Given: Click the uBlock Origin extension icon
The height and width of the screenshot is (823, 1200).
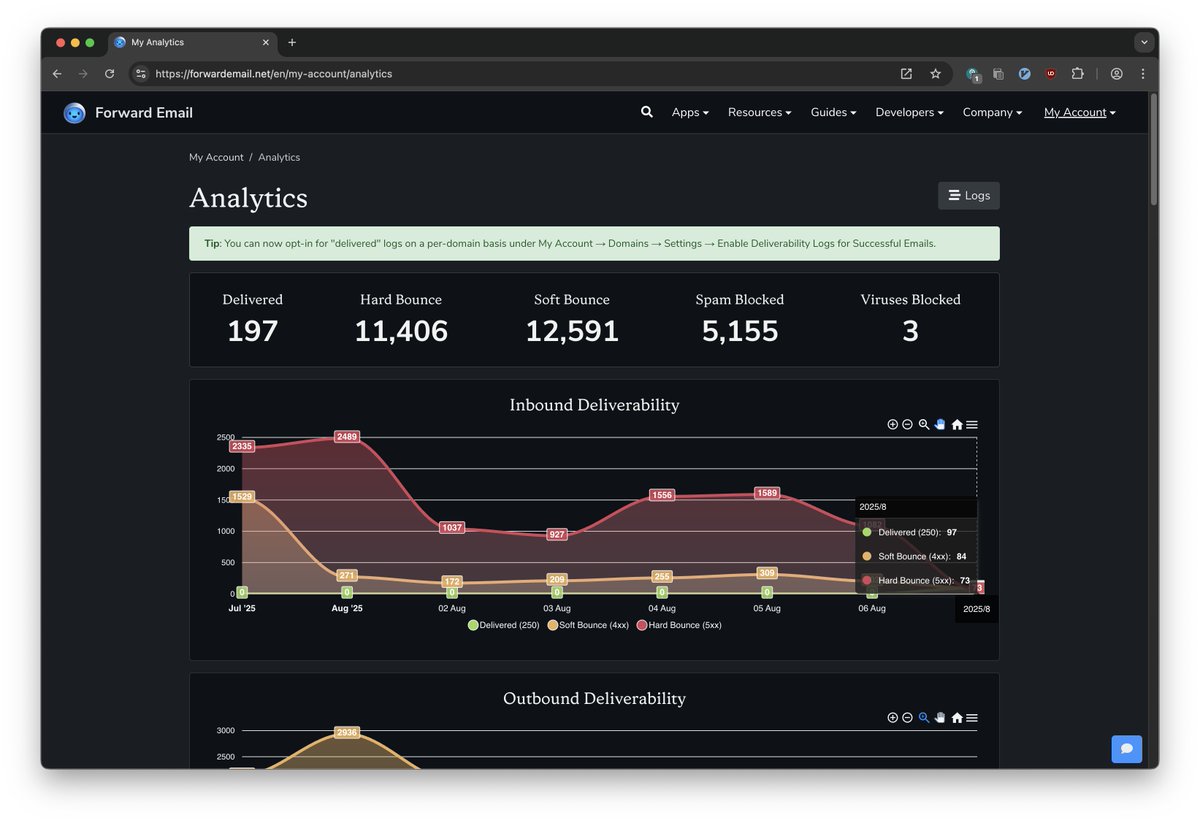Looking at the screenshot, I should click(x=1051, y=74).
